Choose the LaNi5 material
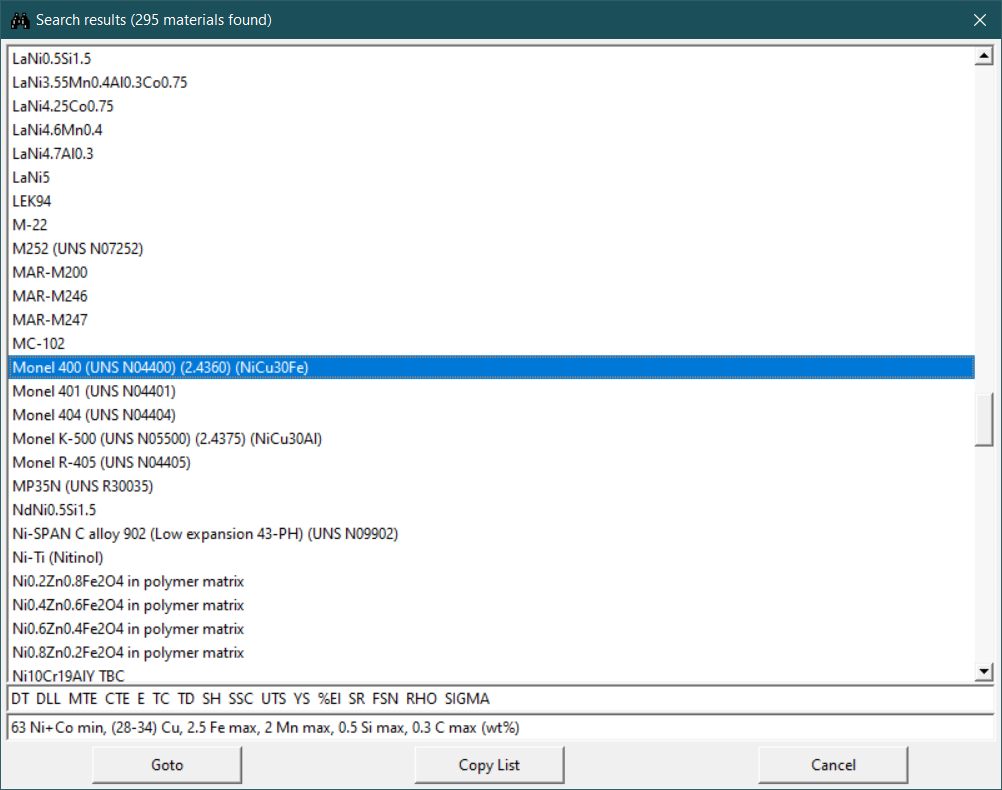This screenshot has height=790, width=1002. (x=31, y=177)
